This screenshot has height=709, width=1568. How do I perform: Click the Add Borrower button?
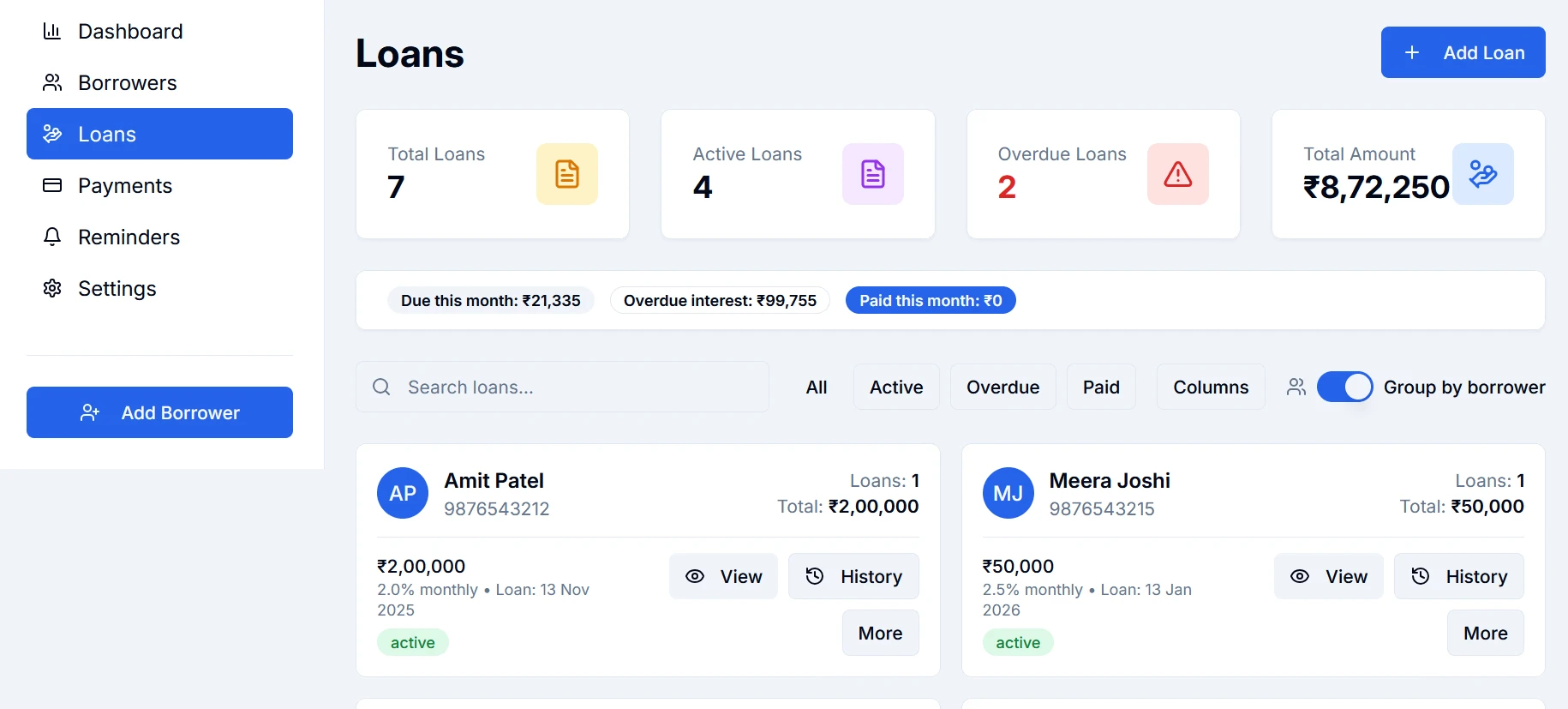click(159, 412)
